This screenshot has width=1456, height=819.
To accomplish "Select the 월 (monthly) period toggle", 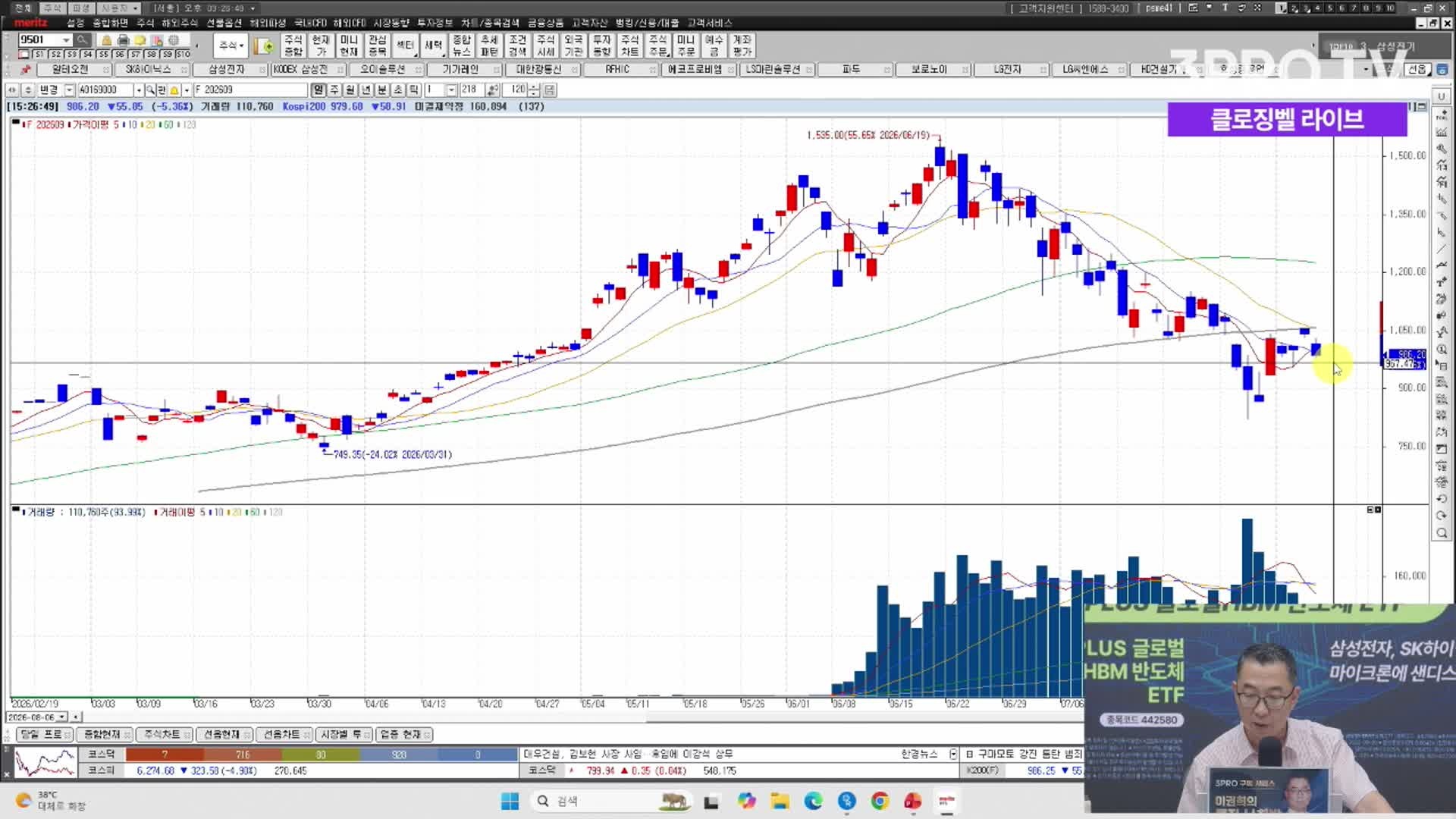I will point(350,89).
